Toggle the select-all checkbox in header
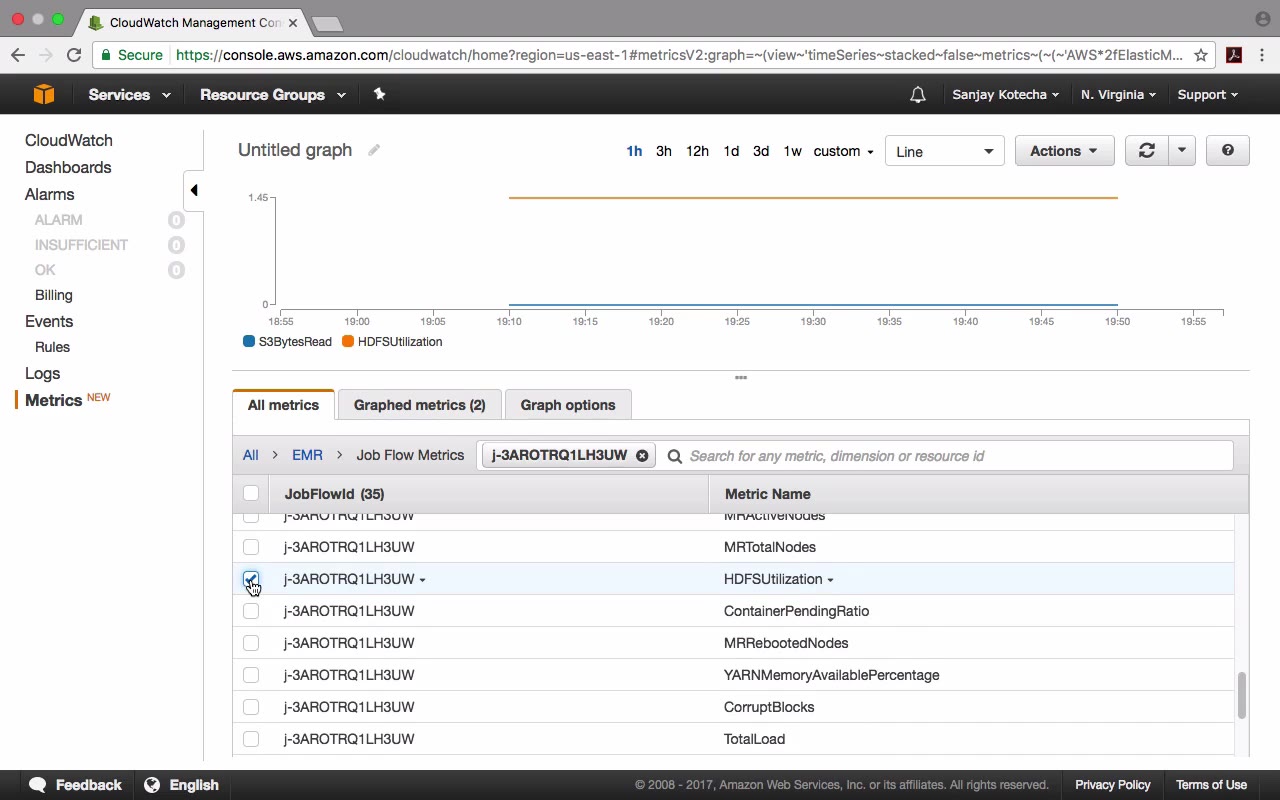 (251, 493)
